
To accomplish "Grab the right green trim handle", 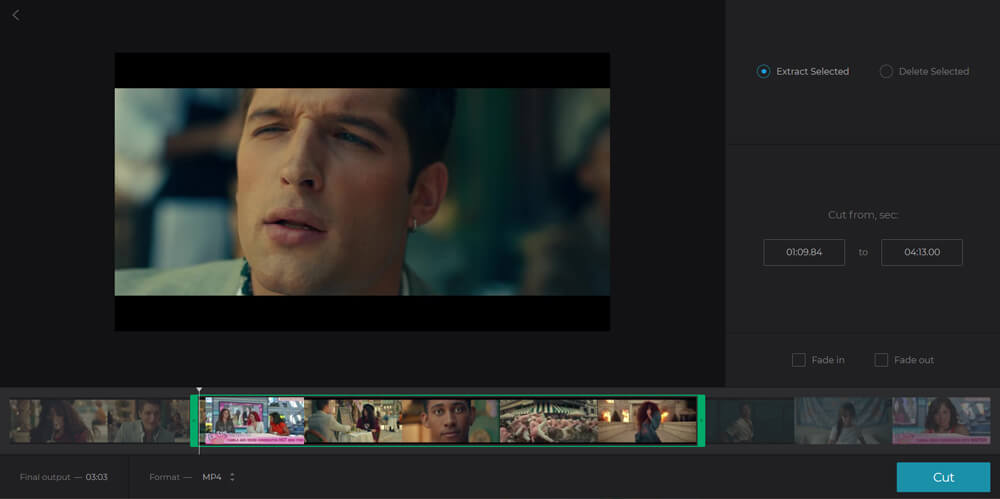I will pyautogui.click(x=701, y=420).
